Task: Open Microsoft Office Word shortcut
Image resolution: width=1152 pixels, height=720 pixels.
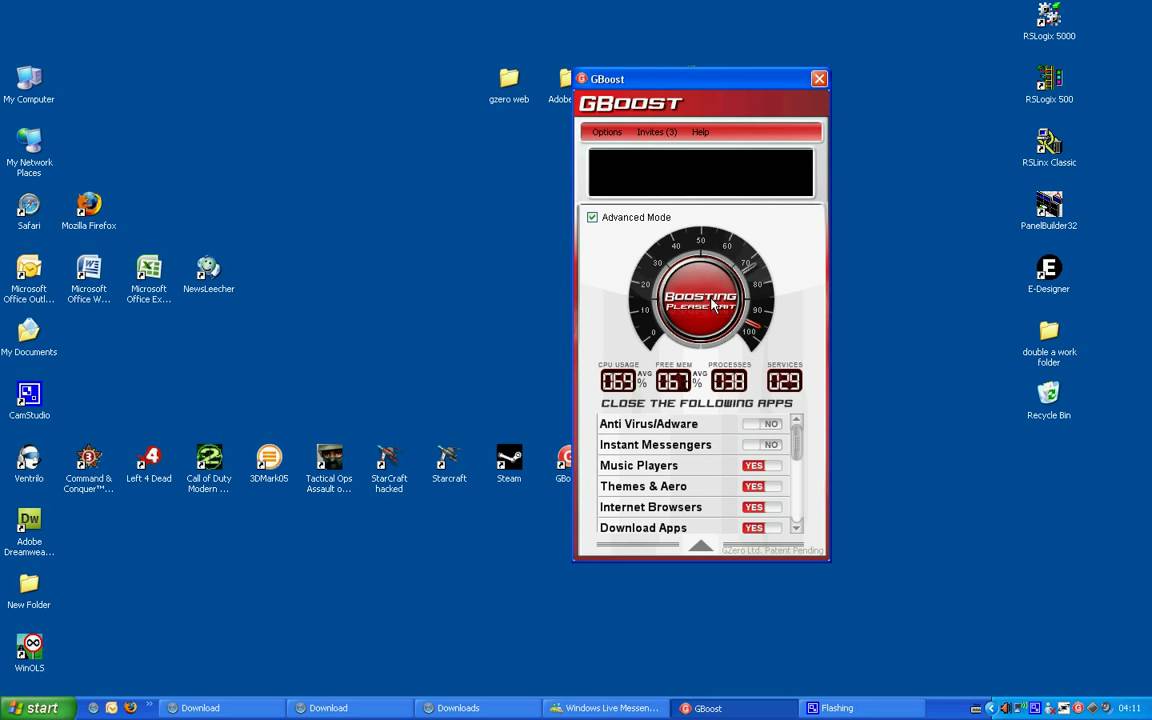Action: [89, 278]
